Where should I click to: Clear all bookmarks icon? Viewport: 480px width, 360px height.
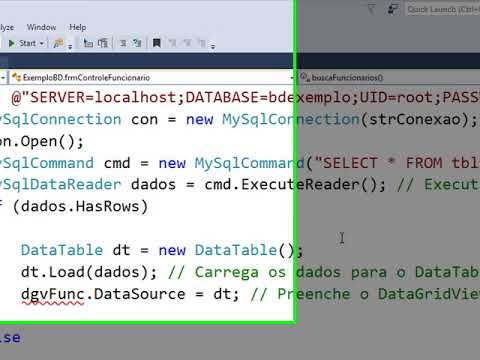pyautogui.click(x=202, y=43)
